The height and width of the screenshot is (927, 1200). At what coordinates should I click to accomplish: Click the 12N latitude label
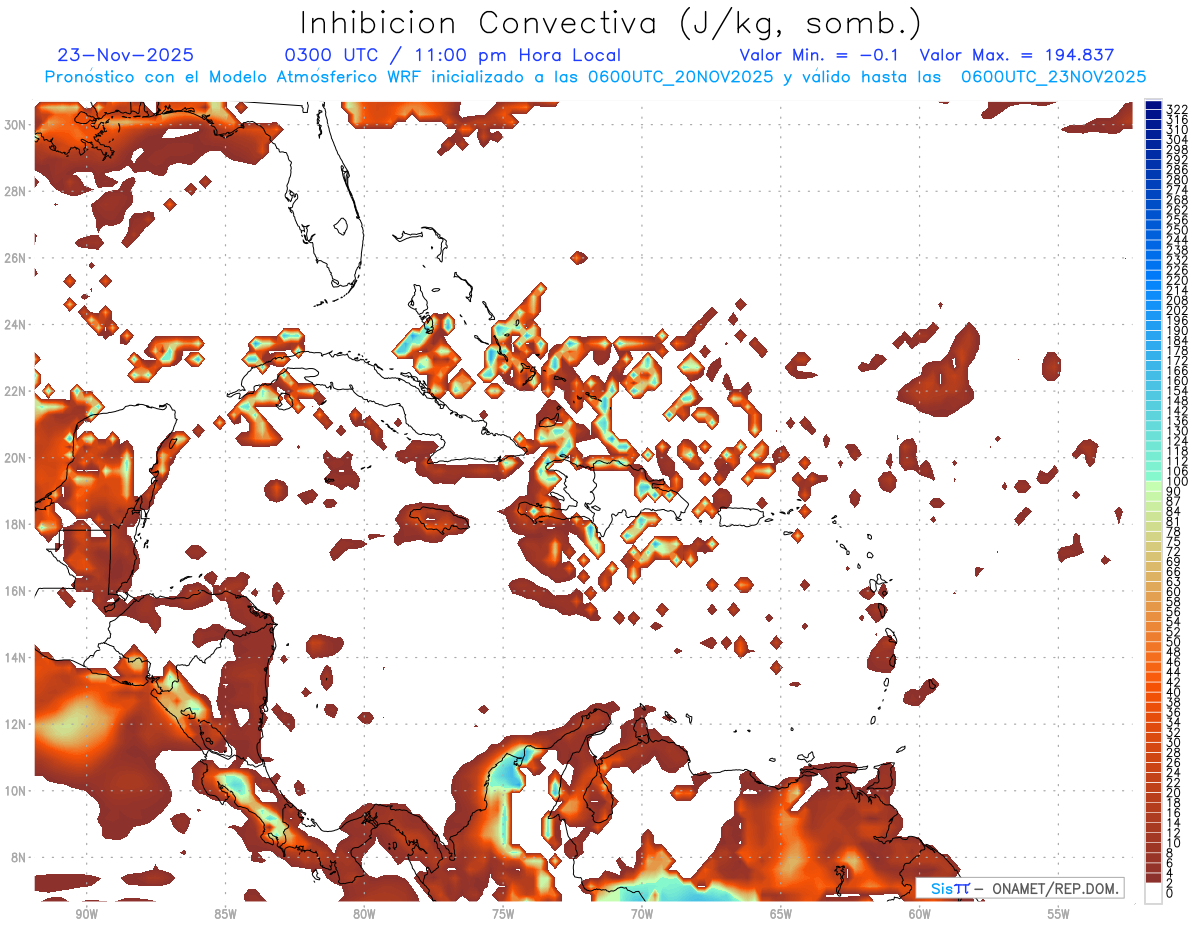point(17,724)
